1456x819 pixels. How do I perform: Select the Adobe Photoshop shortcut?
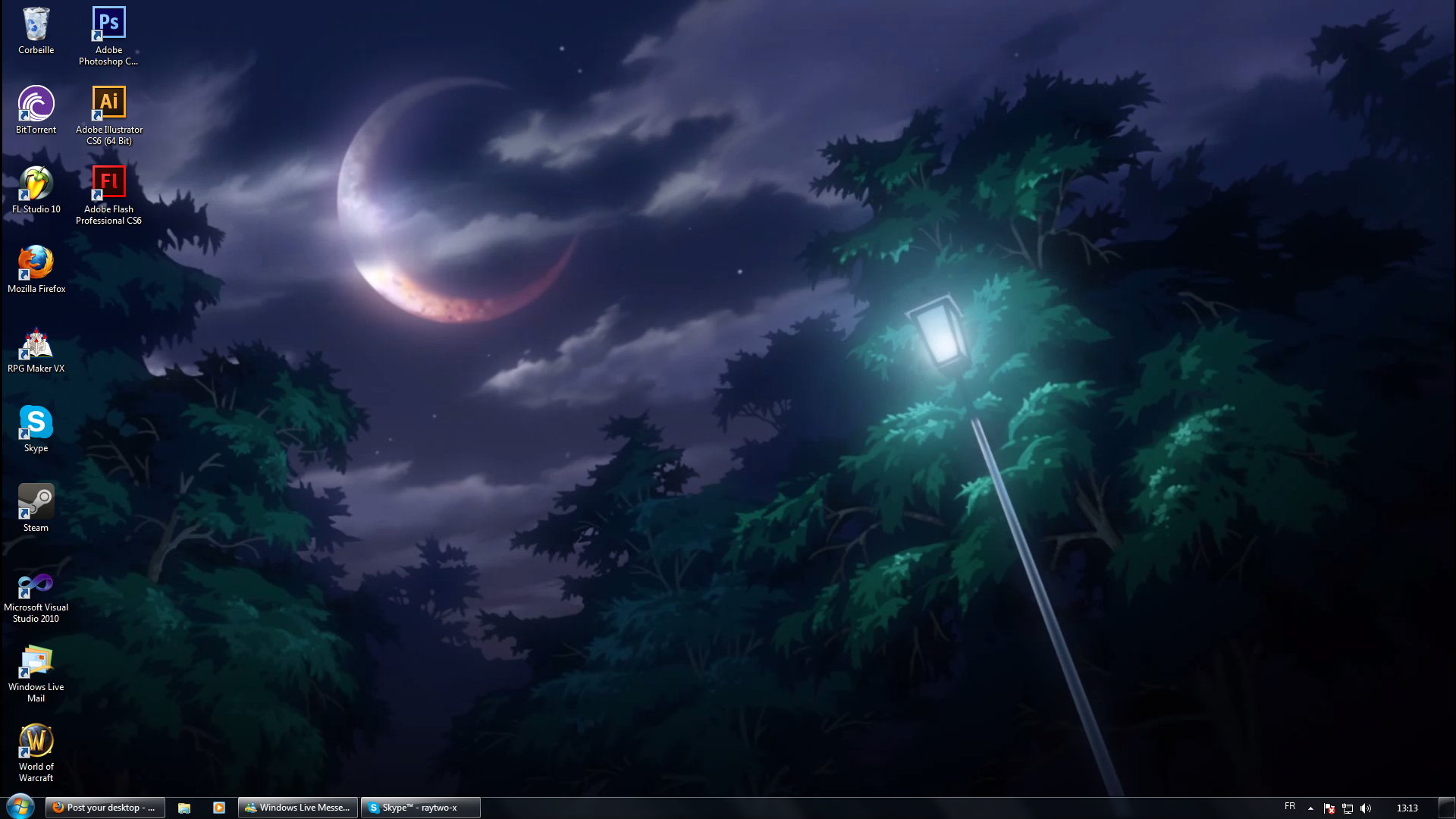(x=108, y=24)
